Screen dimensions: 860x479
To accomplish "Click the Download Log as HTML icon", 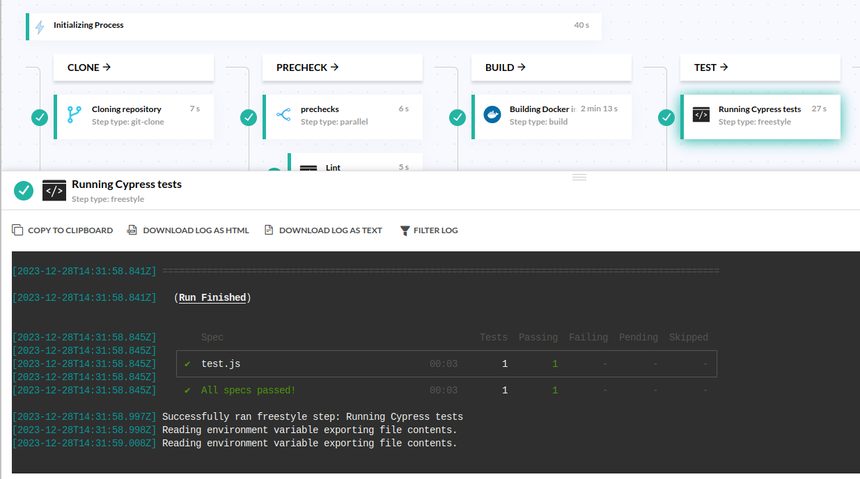I will coord(132,230).
